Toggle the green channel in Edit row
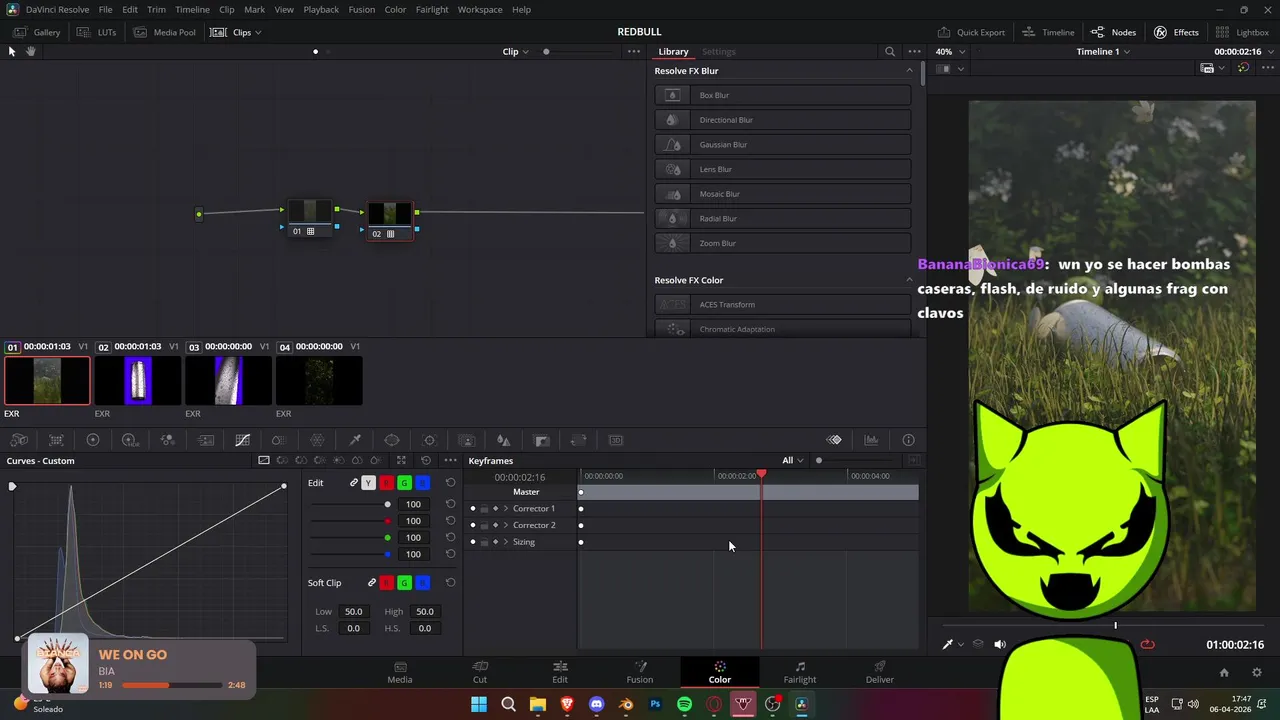 pyautogui.click(x=404, y=483)
